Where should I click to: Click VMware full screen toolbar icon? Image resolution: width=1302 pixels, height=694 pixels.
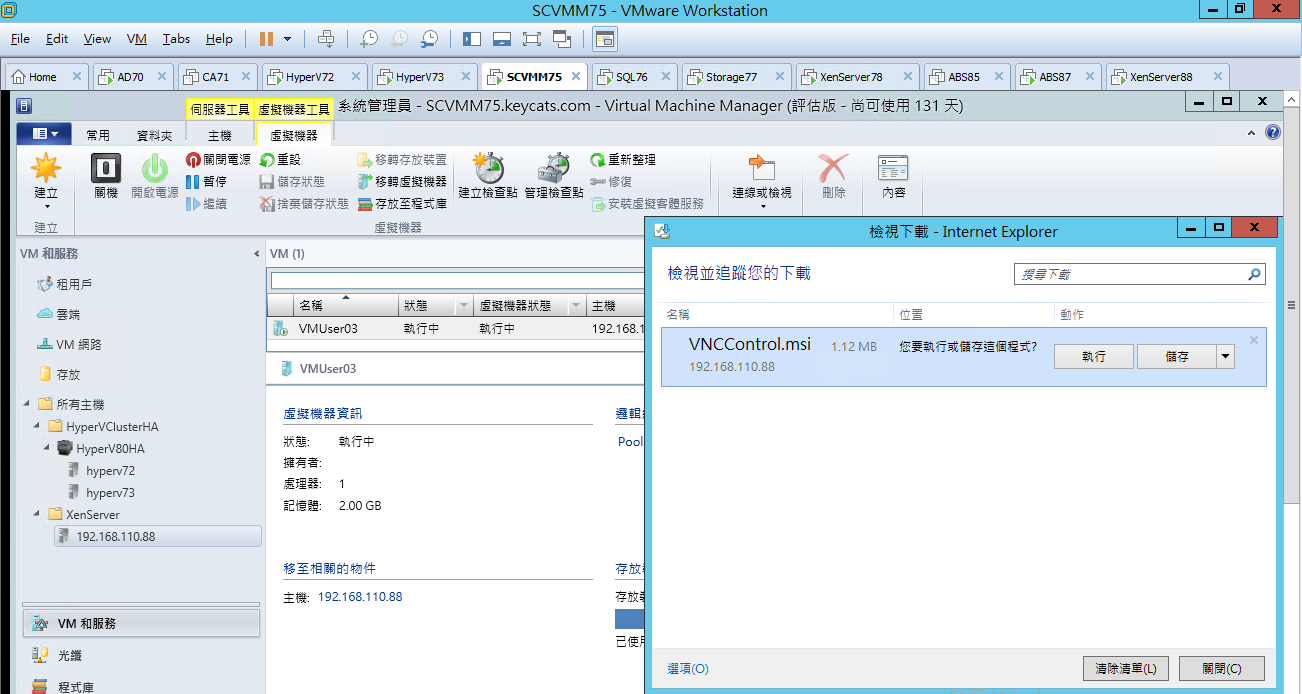(532, 39)
